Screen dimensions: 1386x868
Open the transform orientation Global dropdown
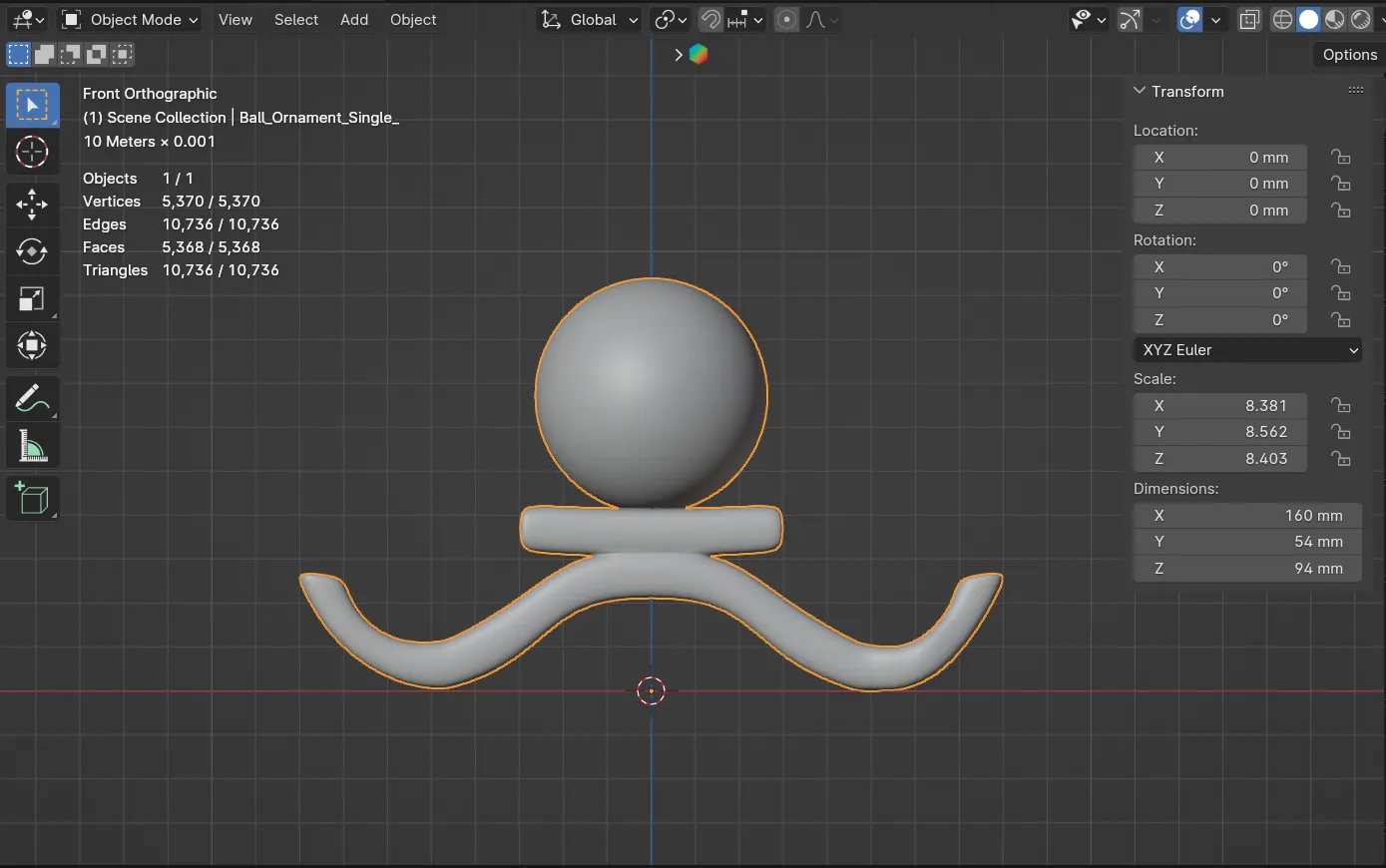[x=588, y=19]
